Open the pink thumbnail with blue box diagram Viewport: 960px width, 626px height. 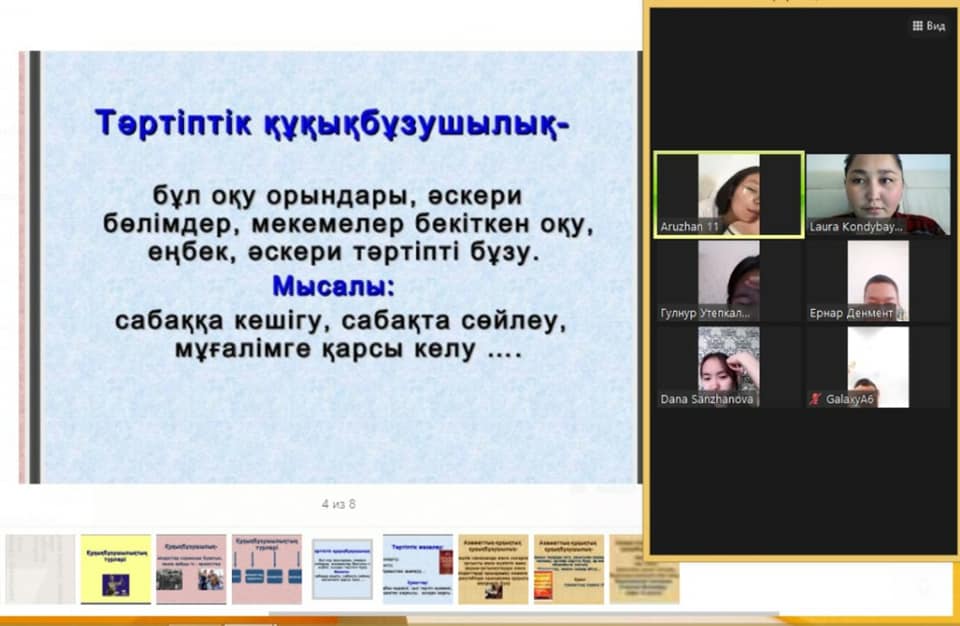[x=267, y=569]
